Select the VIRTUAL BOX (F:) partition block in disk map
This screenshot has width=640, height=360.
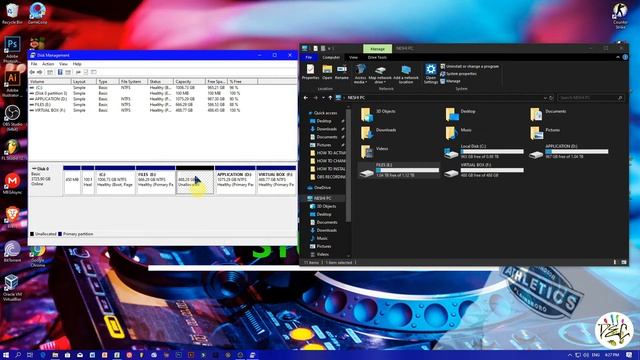[x=276, y=180]
